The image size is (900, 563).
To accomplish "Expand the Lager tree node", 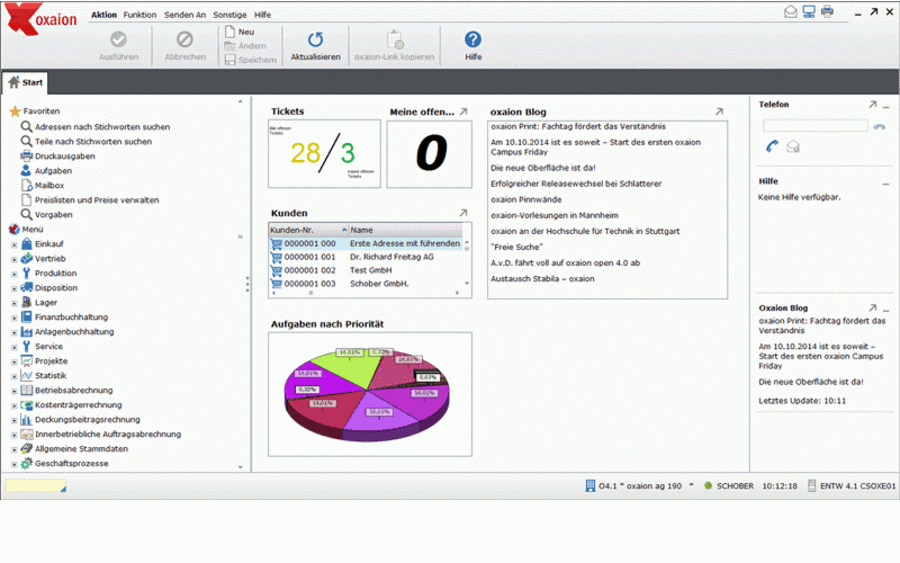I will (x=14, y=303).
